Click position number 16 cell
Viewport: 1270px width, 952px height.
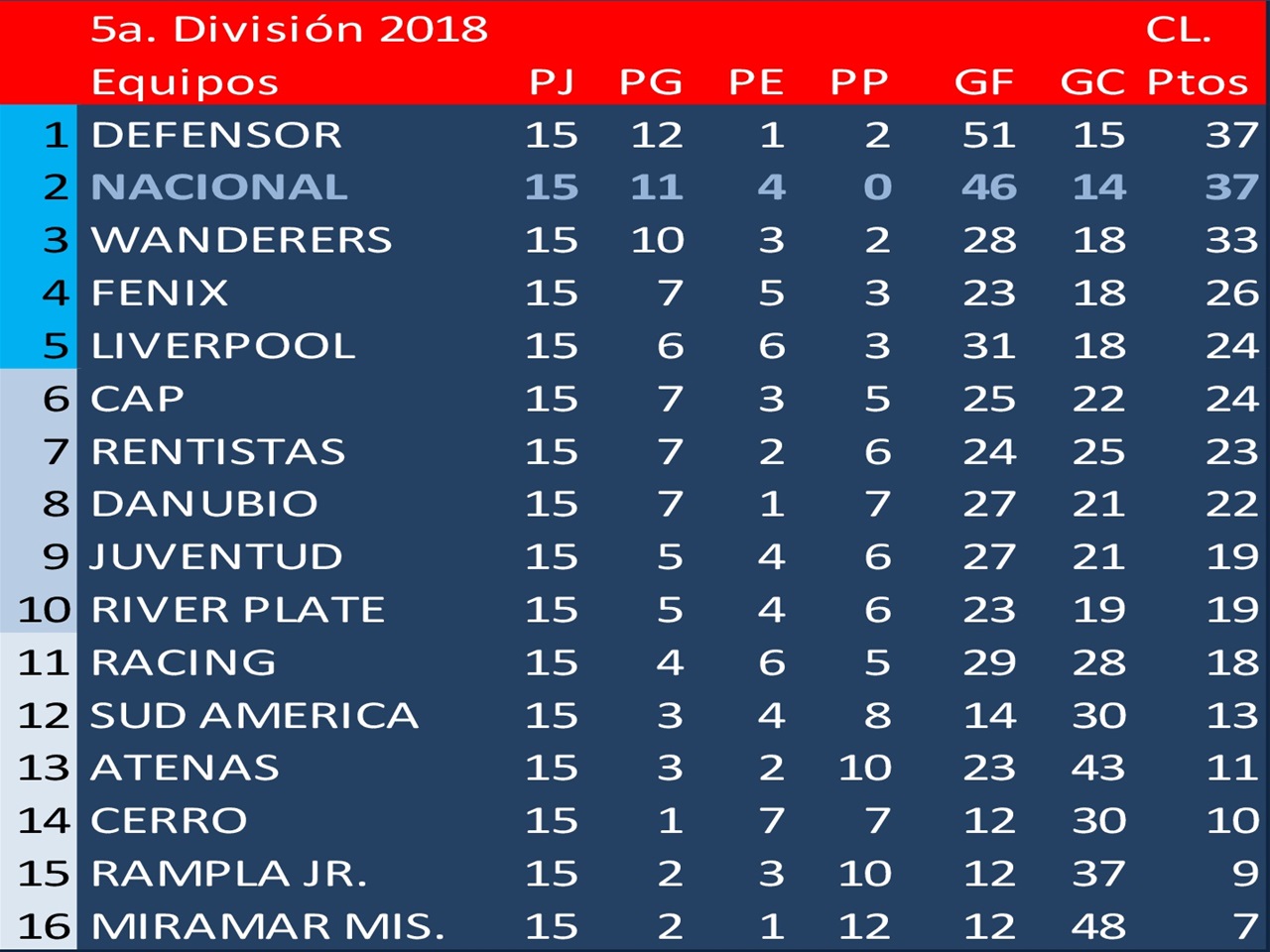tap(45, 927)
